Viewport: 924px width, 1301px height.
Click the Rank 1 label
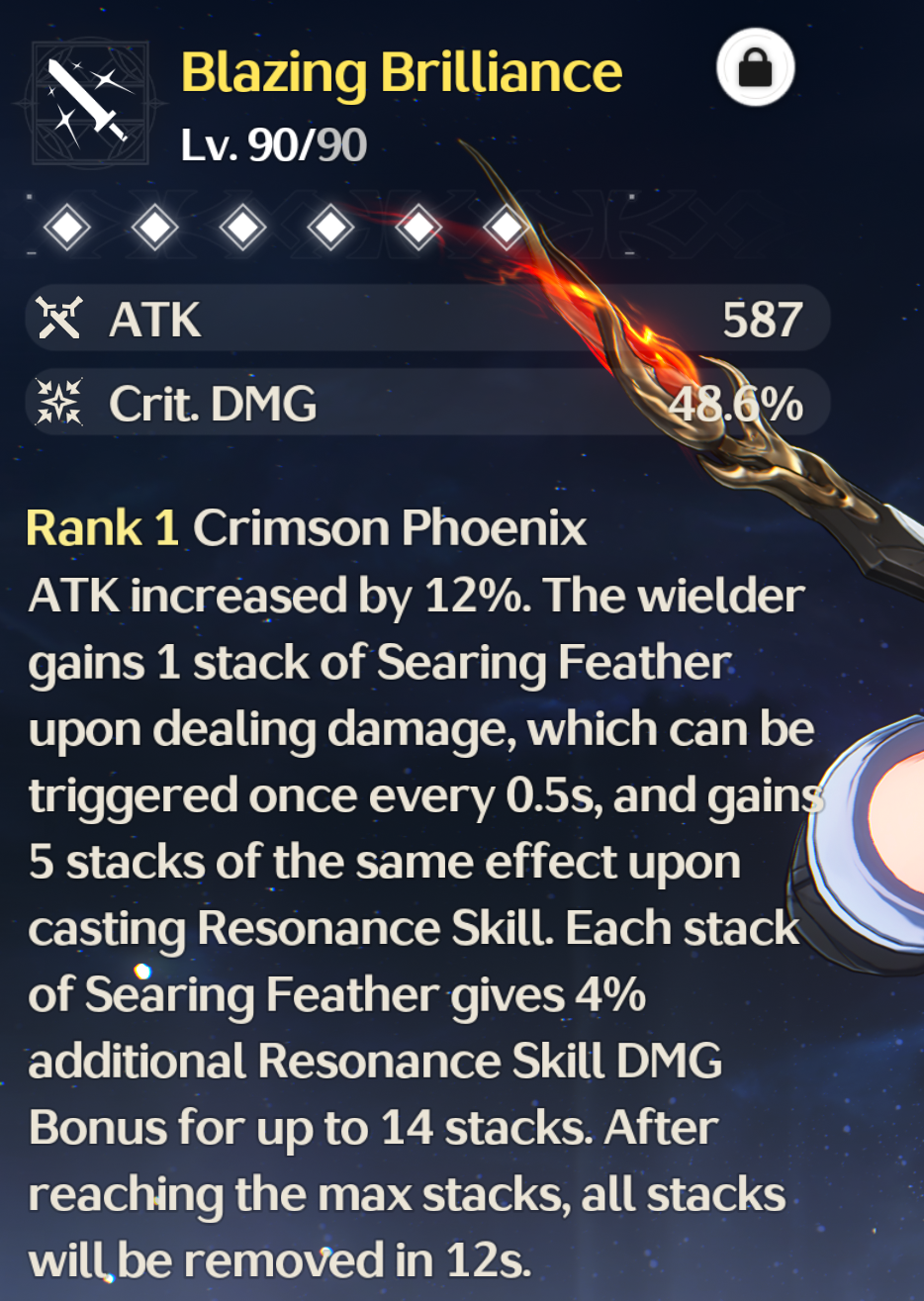coord(103,528)
